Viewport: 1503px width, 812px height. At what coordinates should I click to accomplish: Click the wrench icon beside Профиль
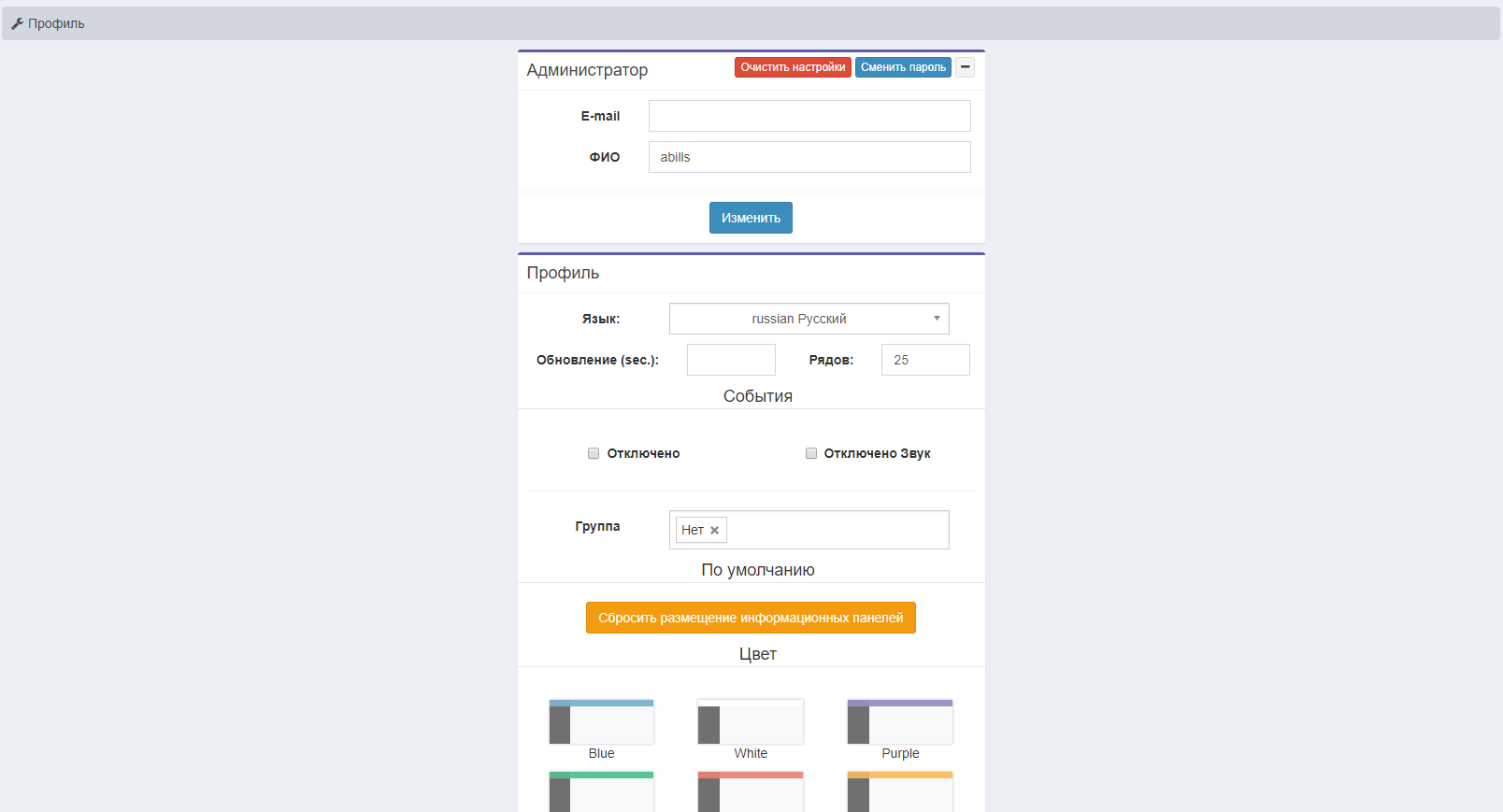(x=17, y=23)
